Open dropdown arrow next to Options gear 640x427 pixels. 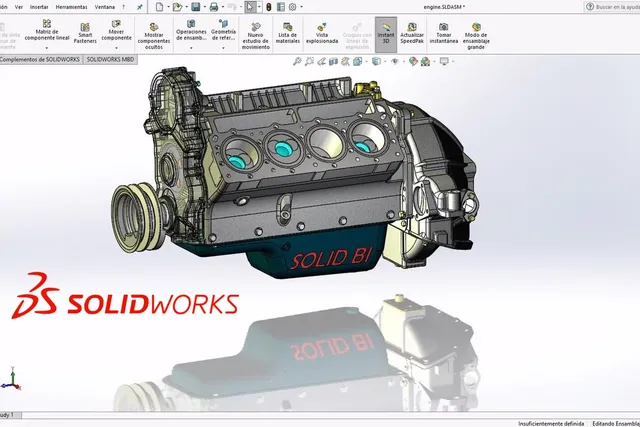pos(302,7)
